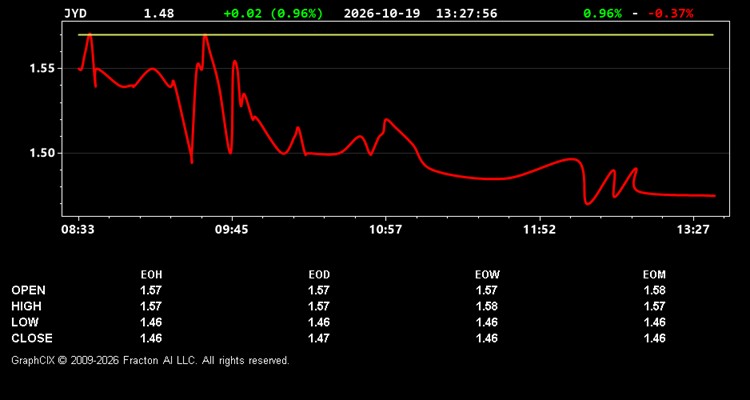This screenshot has width=750, height=400.
Task: Click the EOM CLOSE value 1.46
Action: click(654, 338)
